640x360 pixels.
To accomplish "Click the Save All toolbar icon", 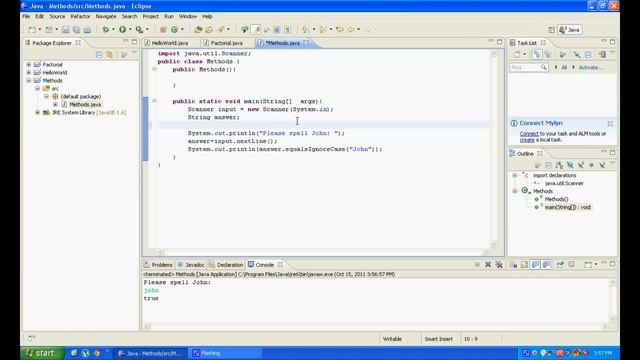I will [x=77, y=29].
